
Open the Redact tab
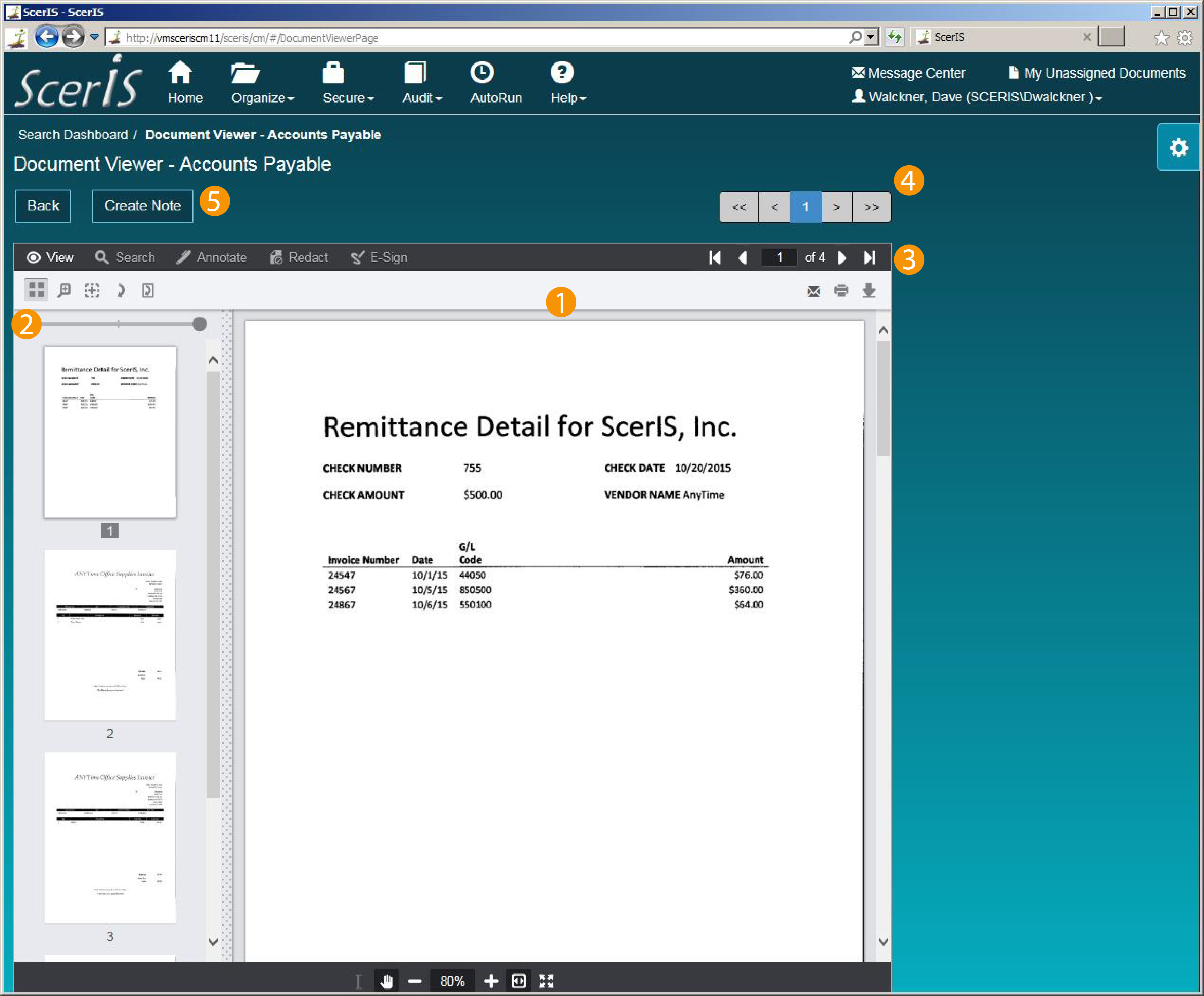[x=299, y=257]
